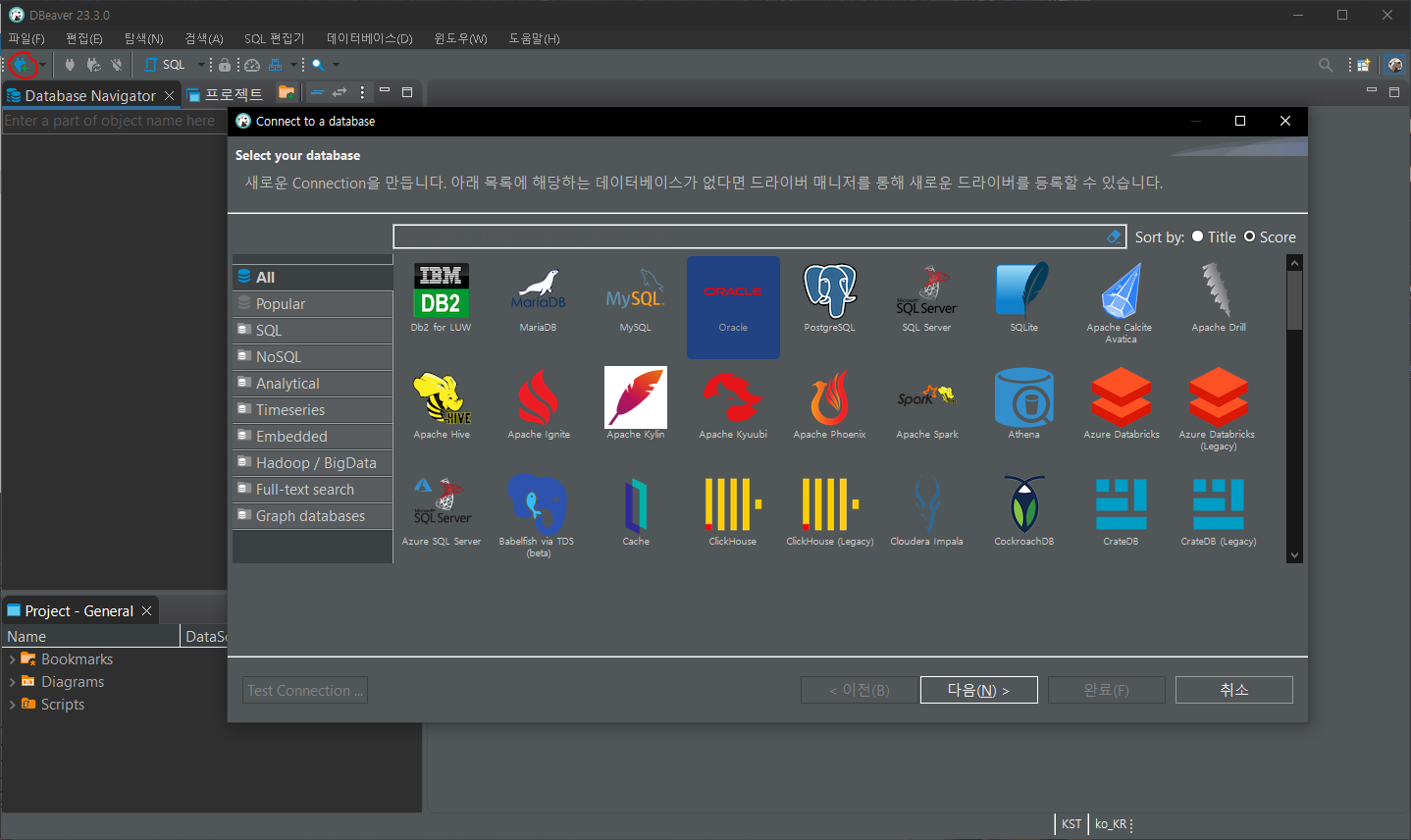Open the Database Navigator view menu
1411x840 pixels.
point(362,92)
